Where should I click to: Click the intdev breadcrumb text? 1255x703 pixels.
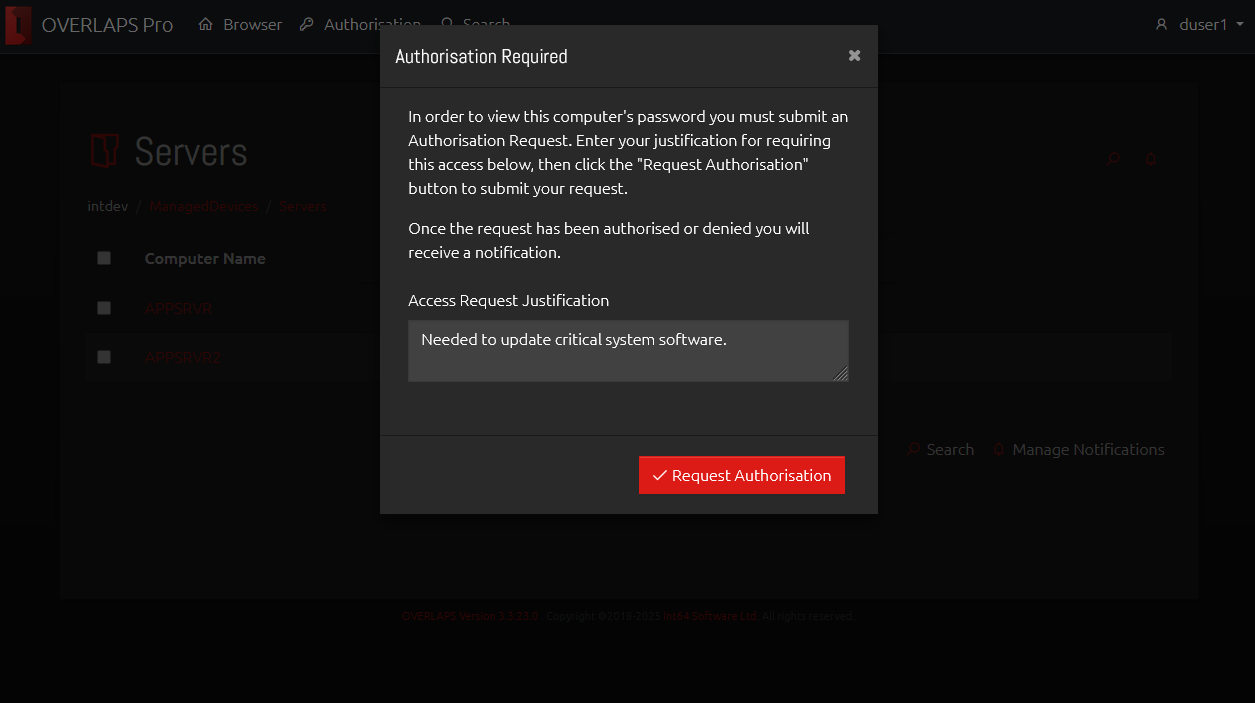[108, 206]
